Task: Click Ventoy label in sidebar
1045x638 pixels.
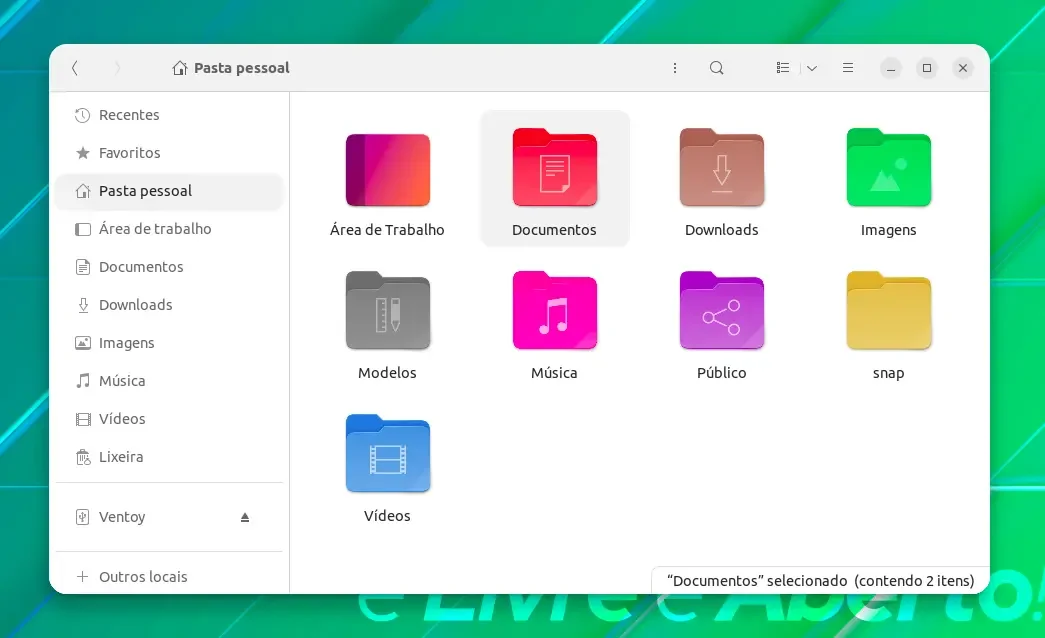Action: click(122, 517)
